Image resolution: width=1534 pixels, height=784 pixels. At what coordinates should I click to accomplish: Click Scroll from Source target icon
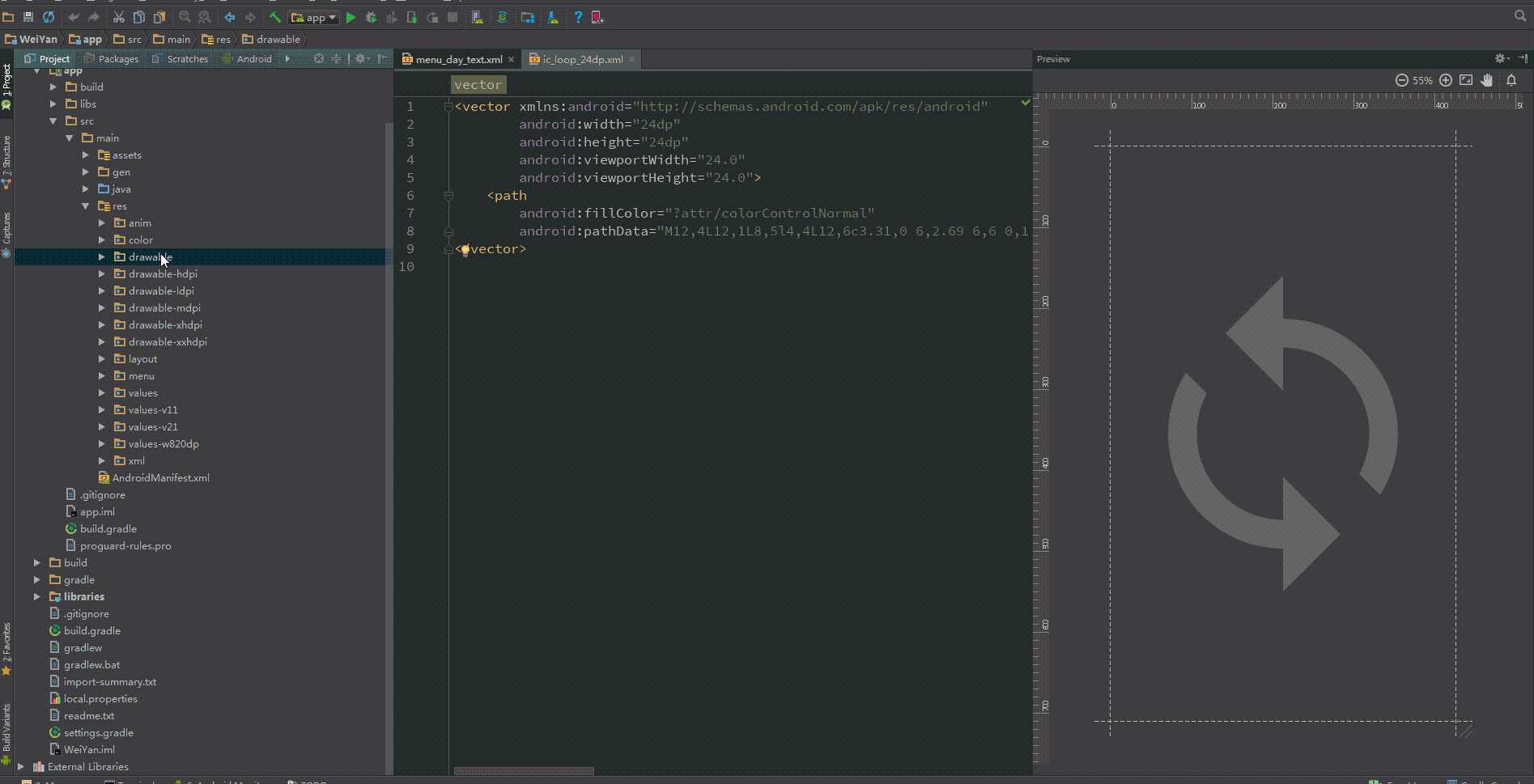pyautogui.click(x=319, y=58)
